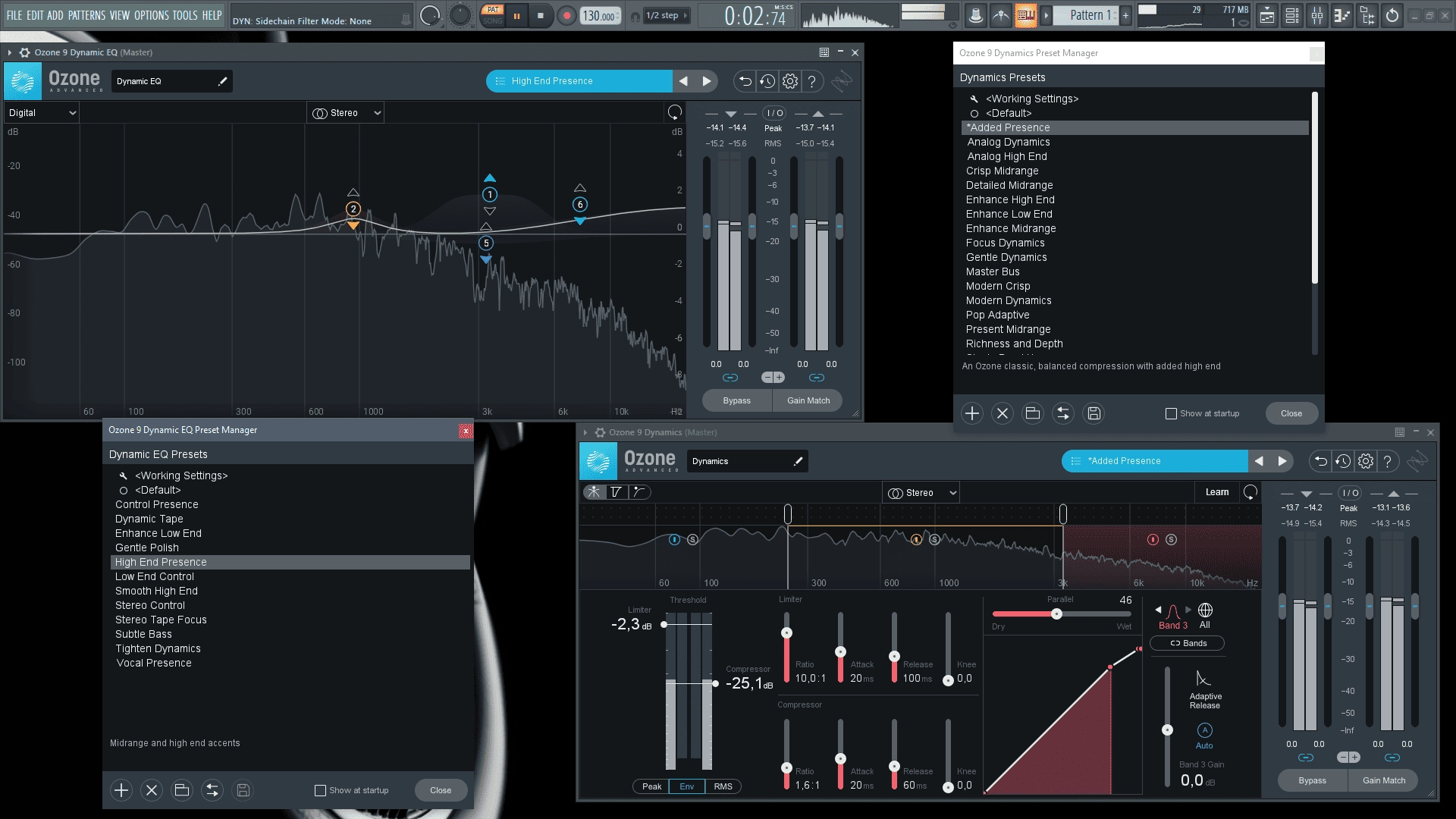The image size is (1456, 819).
Task: Go to next Dynamic EQ preset arrow
Action: click(707, 81)
